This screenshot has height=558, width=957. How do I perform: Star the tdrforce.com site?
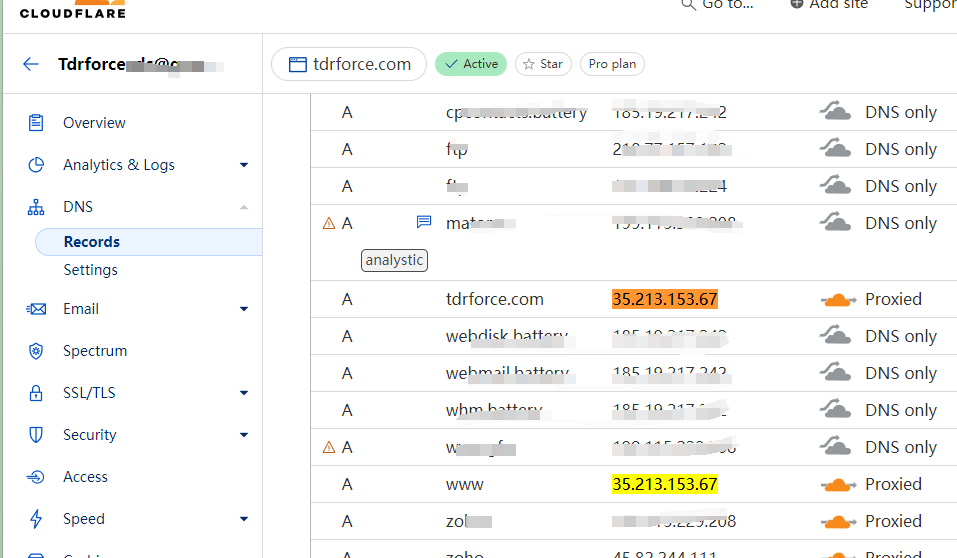coord(543,64)
